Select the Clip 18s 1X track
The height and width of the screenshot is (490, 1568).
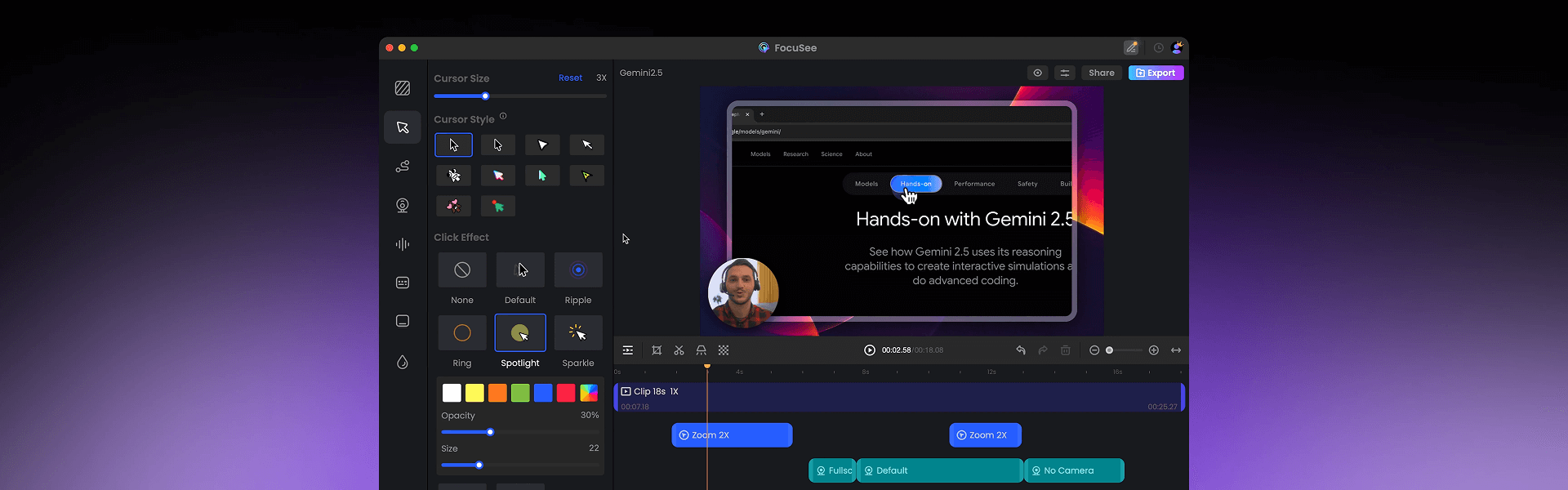(899, 398)
